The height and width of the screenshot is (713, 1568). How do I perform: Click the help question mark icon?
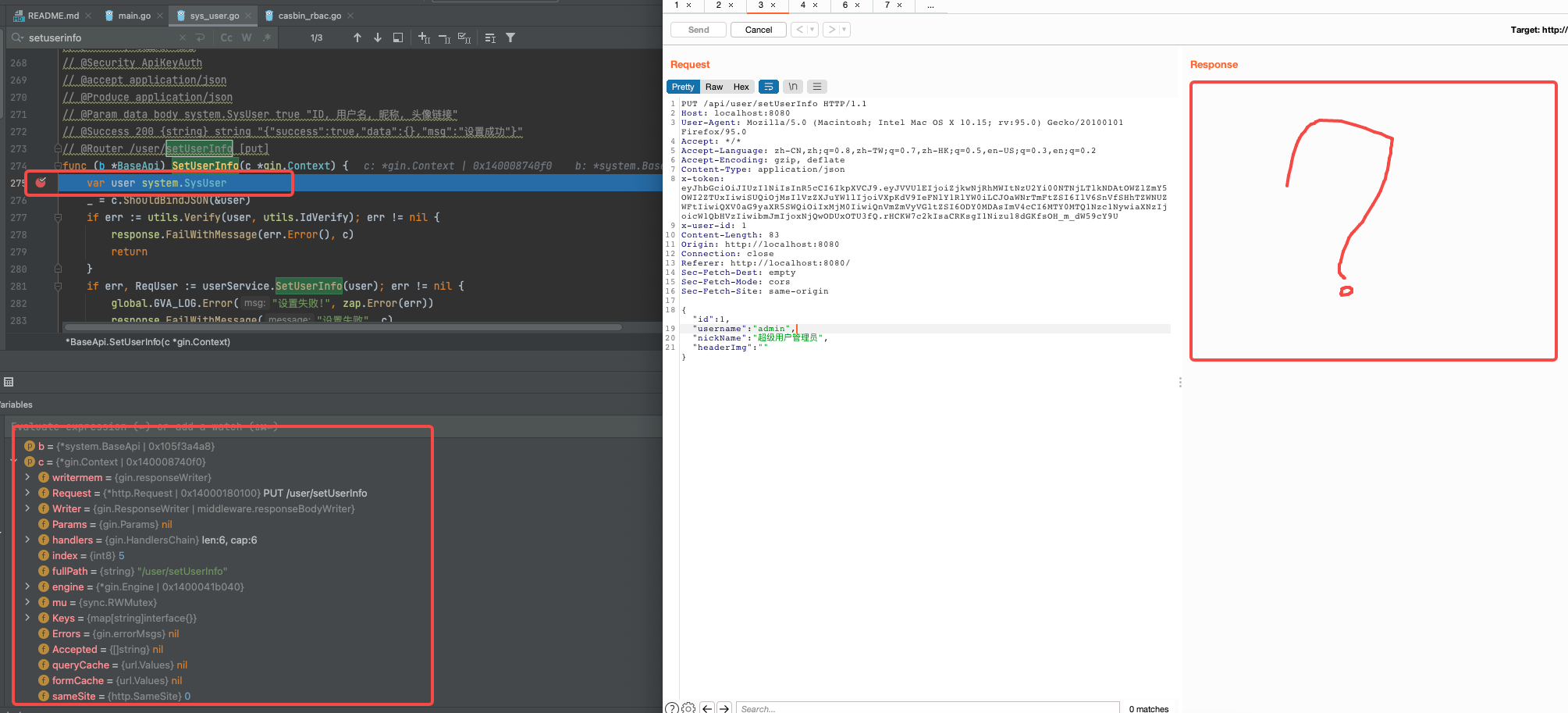pos(672,708)
